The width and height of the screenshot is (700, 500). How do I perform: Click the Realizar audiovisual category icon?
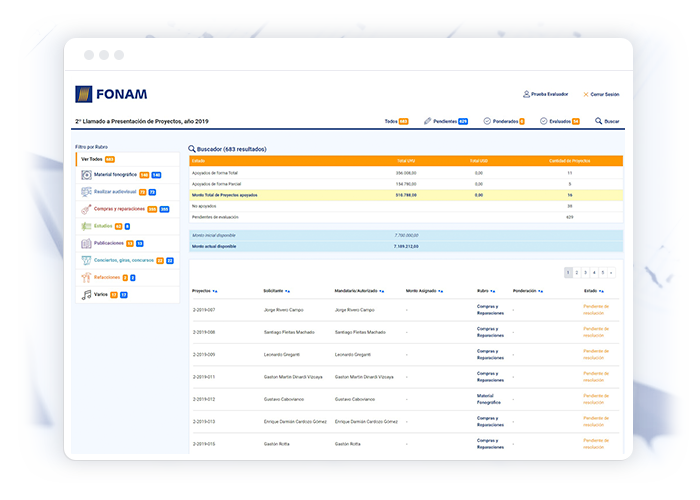pos(87,192)
